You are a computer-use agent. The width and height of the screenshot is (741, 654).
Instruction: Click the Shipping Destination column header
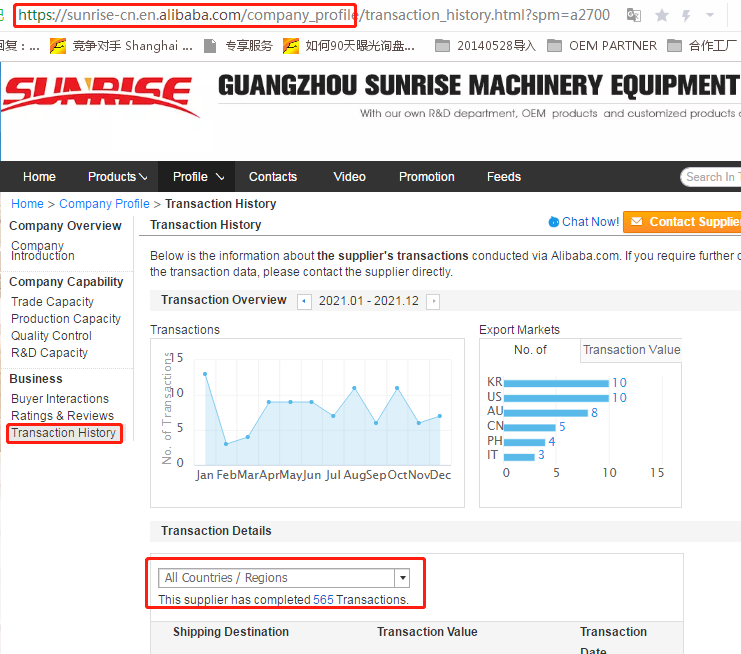pyautogui.click(x=231, y=632)
